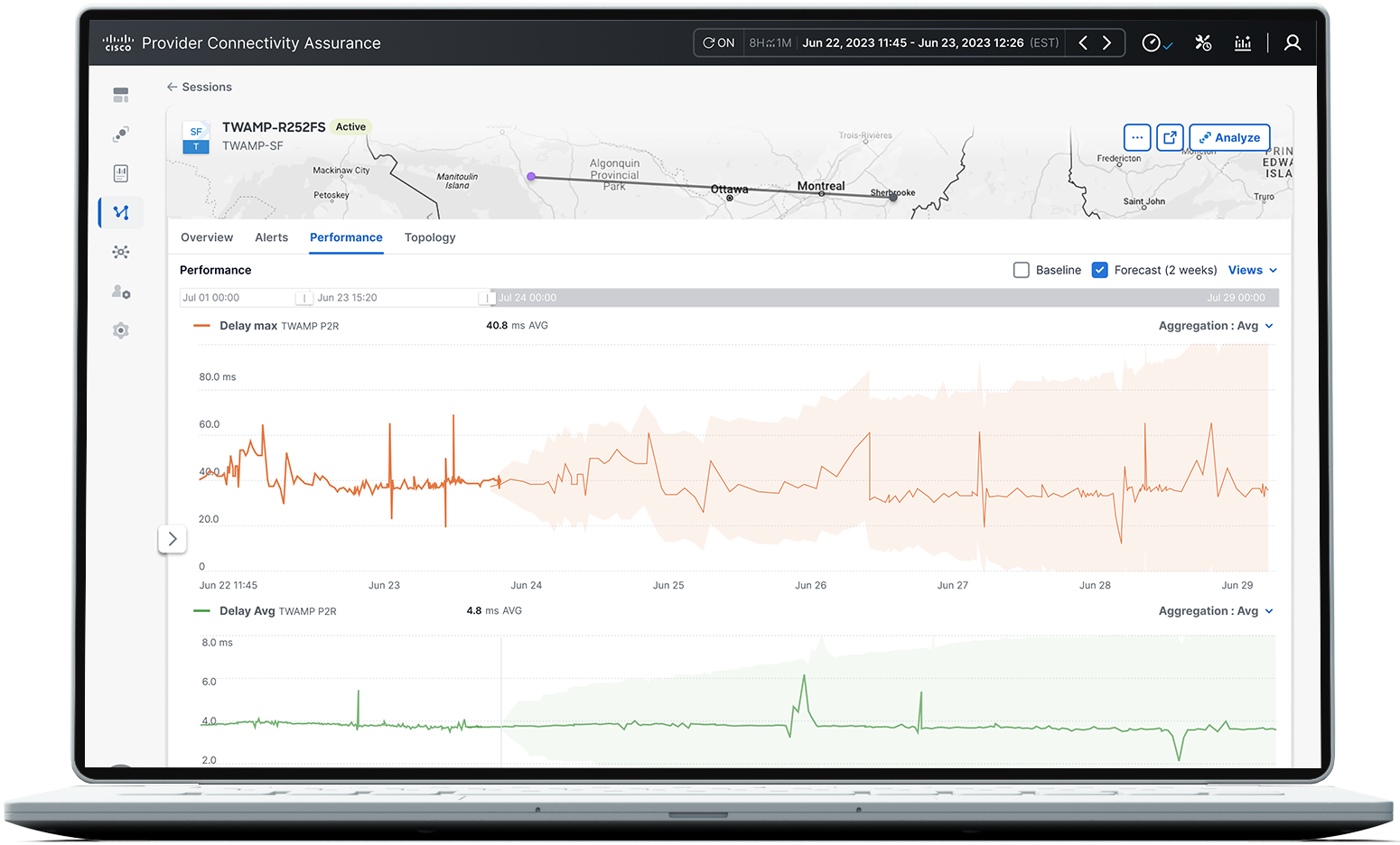Viewport: 1400px width, 845px height.
Task: Open the maintenance tools icon in the top bar
Action: coord(1203,42)
